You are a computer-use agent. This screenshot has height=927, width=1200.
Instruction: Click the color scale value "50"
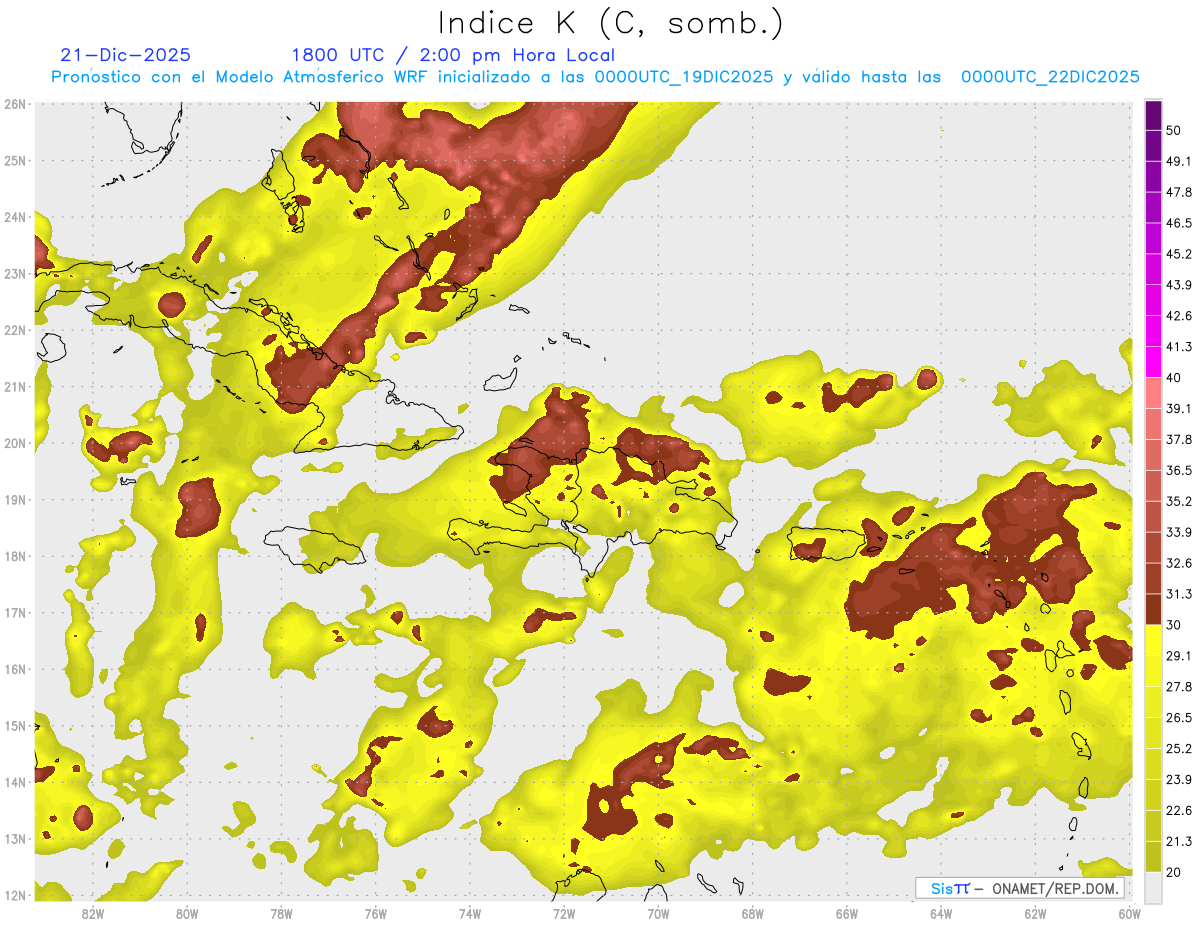pos(1173,130)
